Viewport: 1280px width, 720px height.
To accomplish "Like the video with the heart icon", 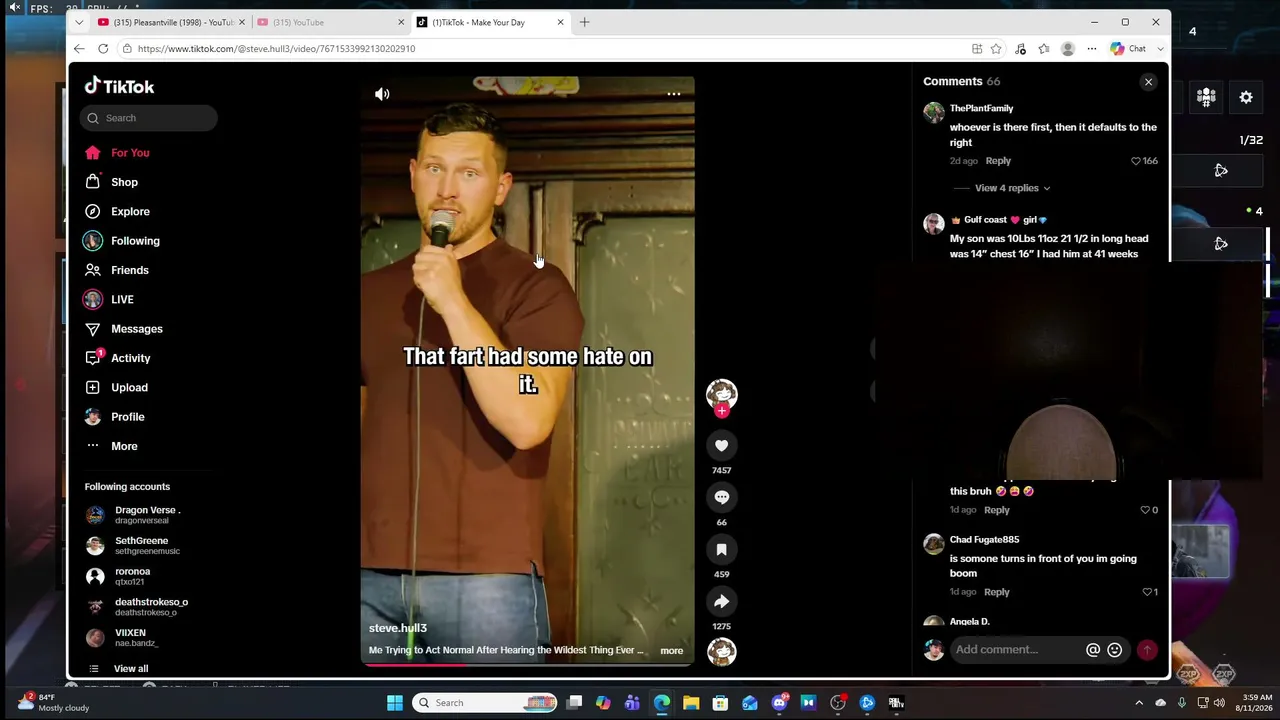I will click(722, 446).
